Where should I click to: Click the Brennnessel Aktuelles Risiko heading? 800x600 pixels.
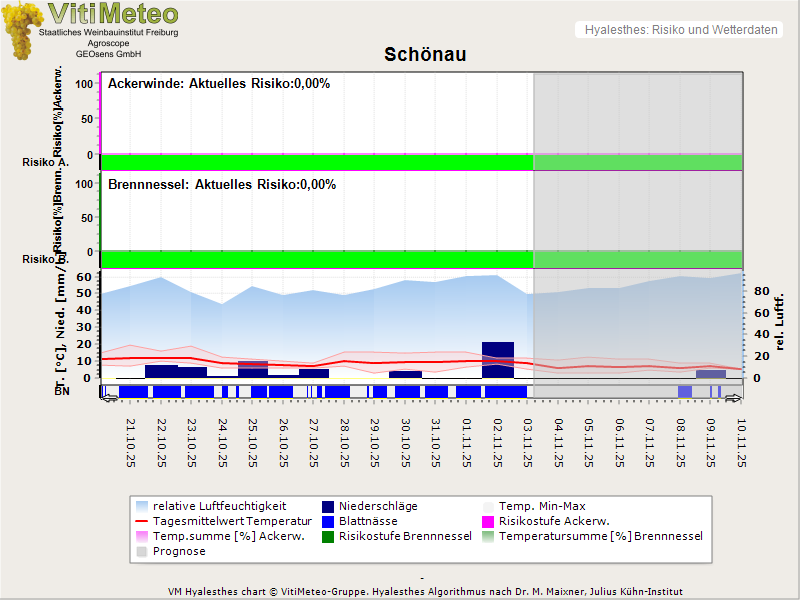[222, 185]
